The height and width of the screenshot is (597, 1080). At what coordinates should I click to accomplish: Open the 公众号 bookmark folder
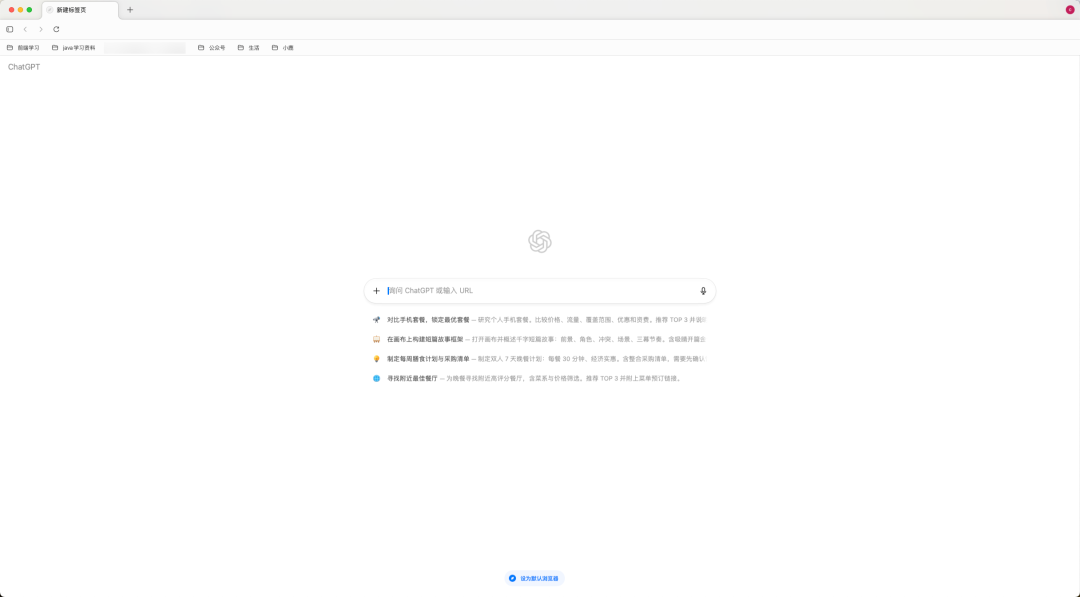click(211, 48)
